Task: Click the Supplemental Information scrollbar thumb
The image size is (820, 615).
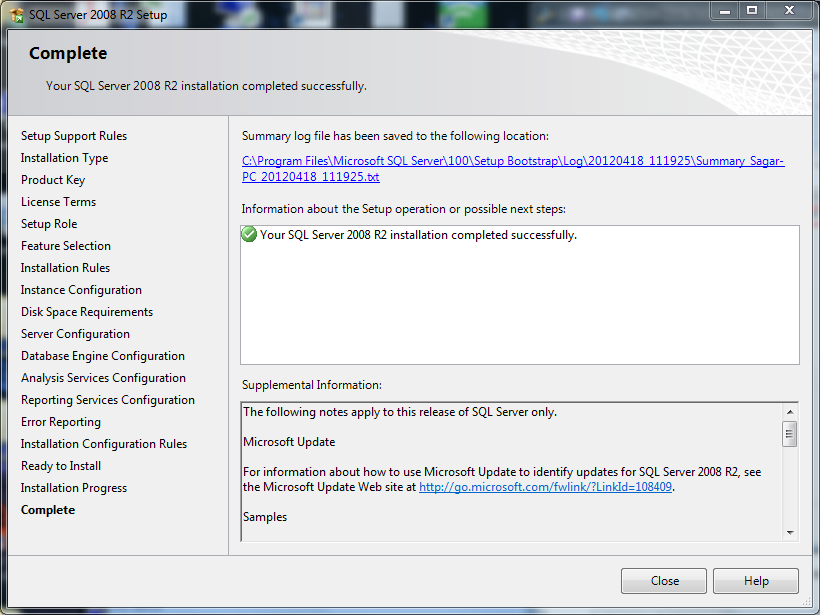Action: 790,434
